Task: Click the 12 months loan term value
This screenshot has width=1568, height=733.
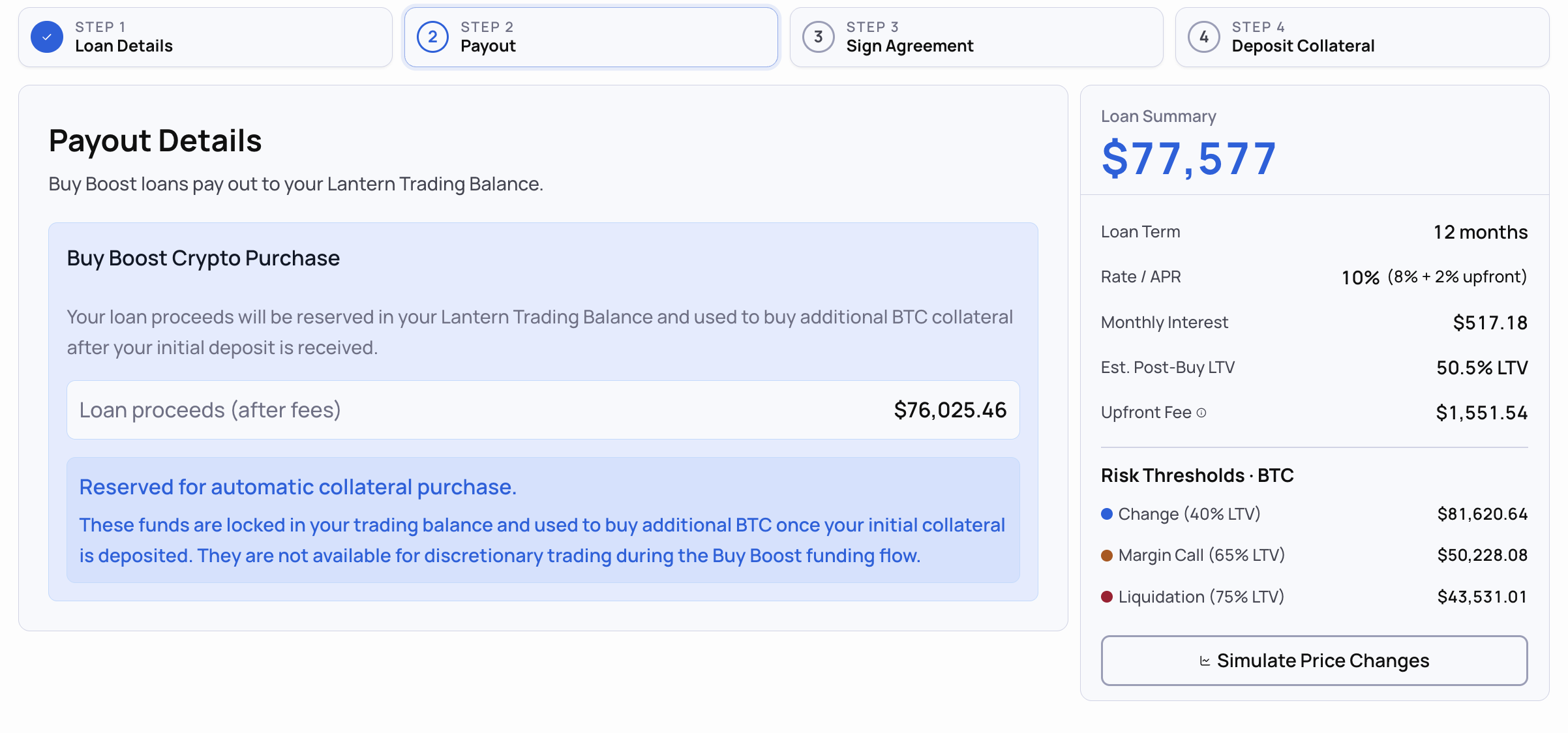Action: point(1481,232)
